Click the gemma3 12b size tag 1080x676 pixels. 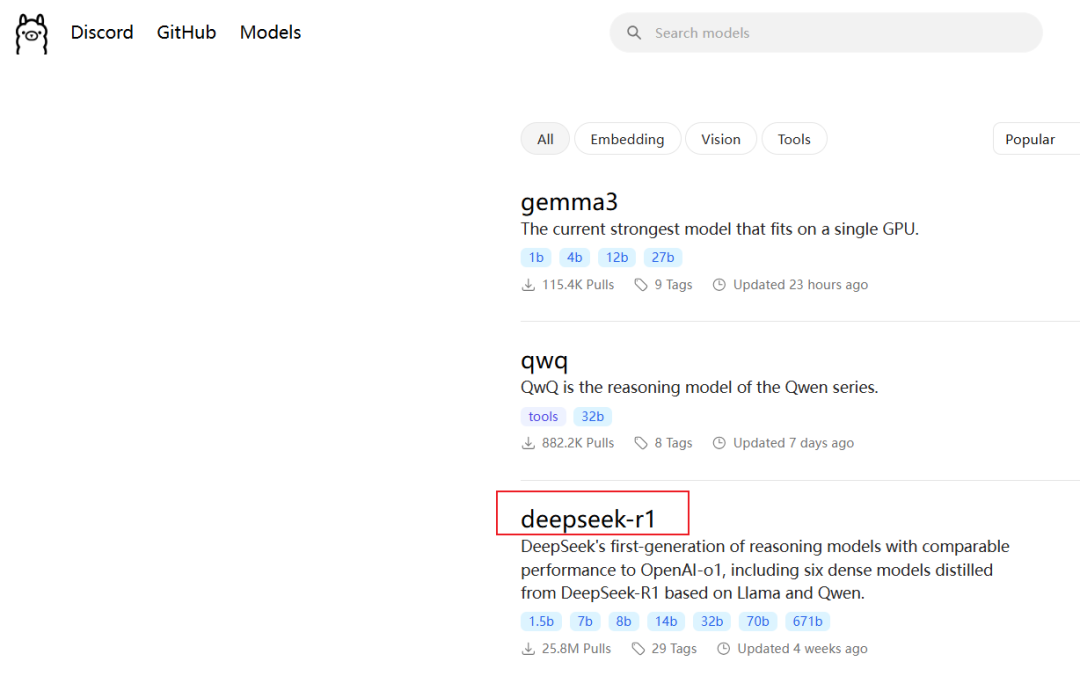tap(616, 257)
